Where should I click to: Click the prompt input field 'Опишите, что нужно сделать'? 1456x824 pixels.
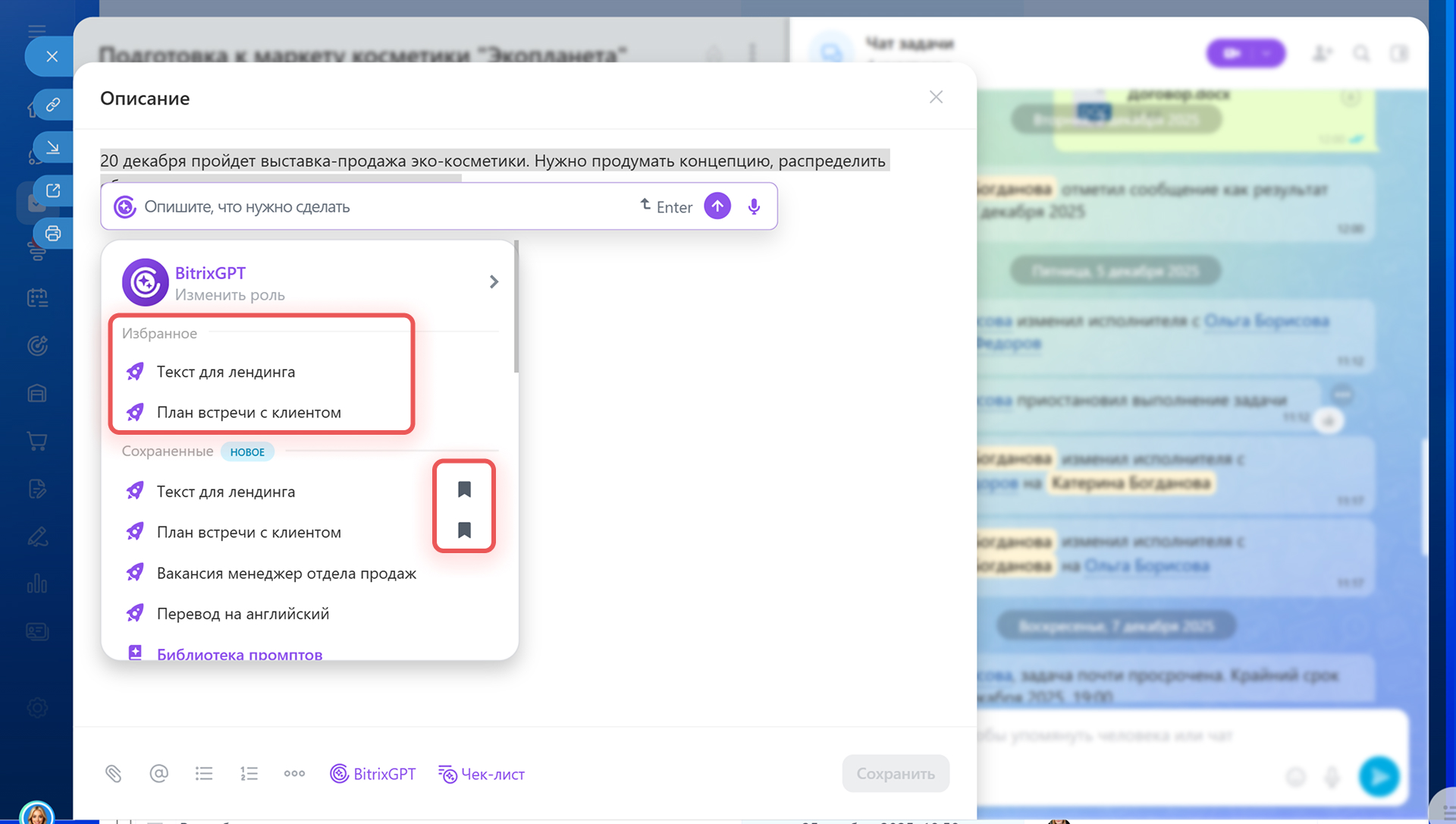click(379, 206)
